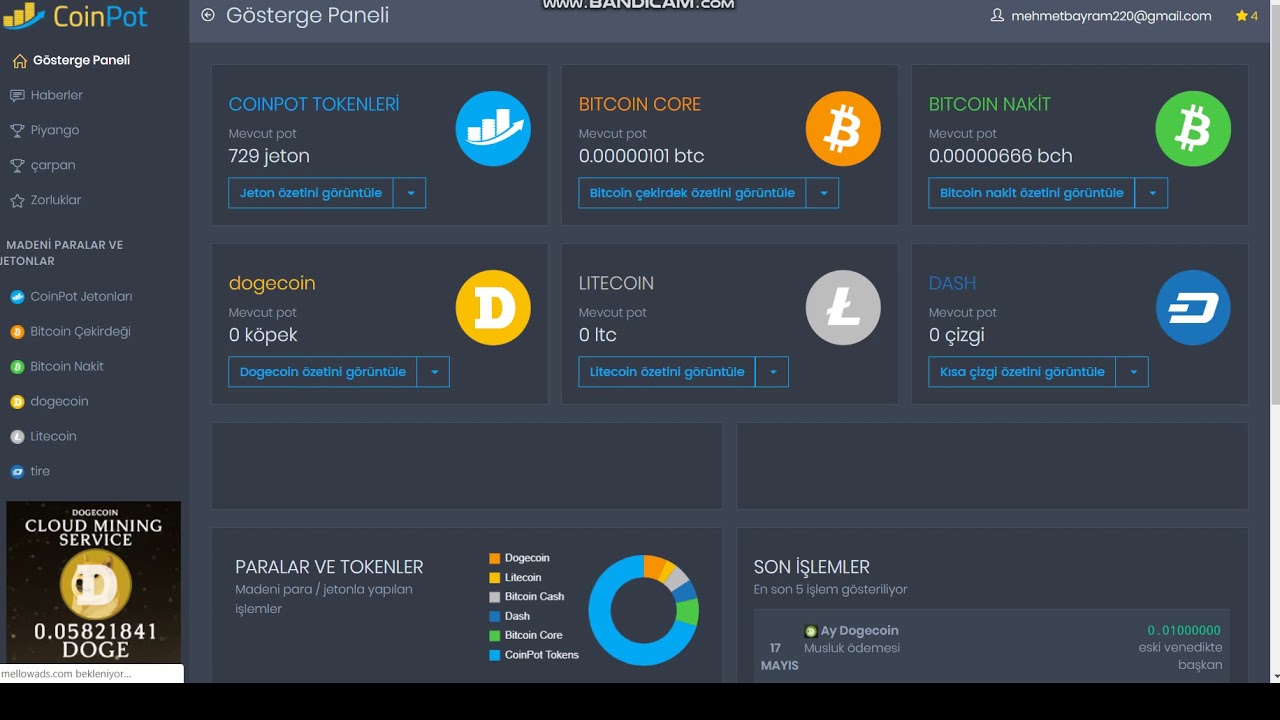Click the orange Dogecoin legend swatch

(x=494, y=558)
